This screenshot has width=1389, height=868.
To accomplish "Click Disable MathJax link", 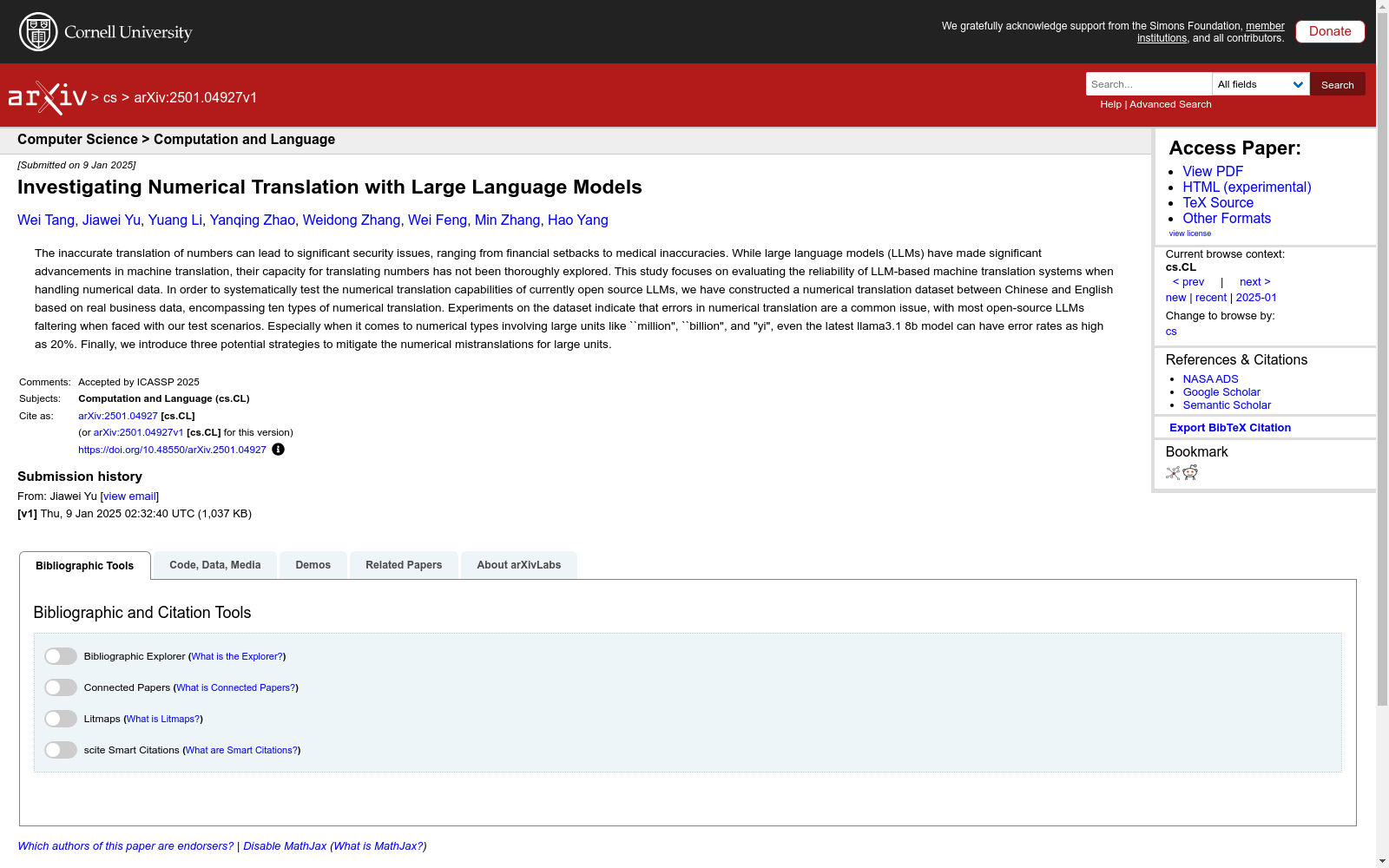I will (285, 846).
